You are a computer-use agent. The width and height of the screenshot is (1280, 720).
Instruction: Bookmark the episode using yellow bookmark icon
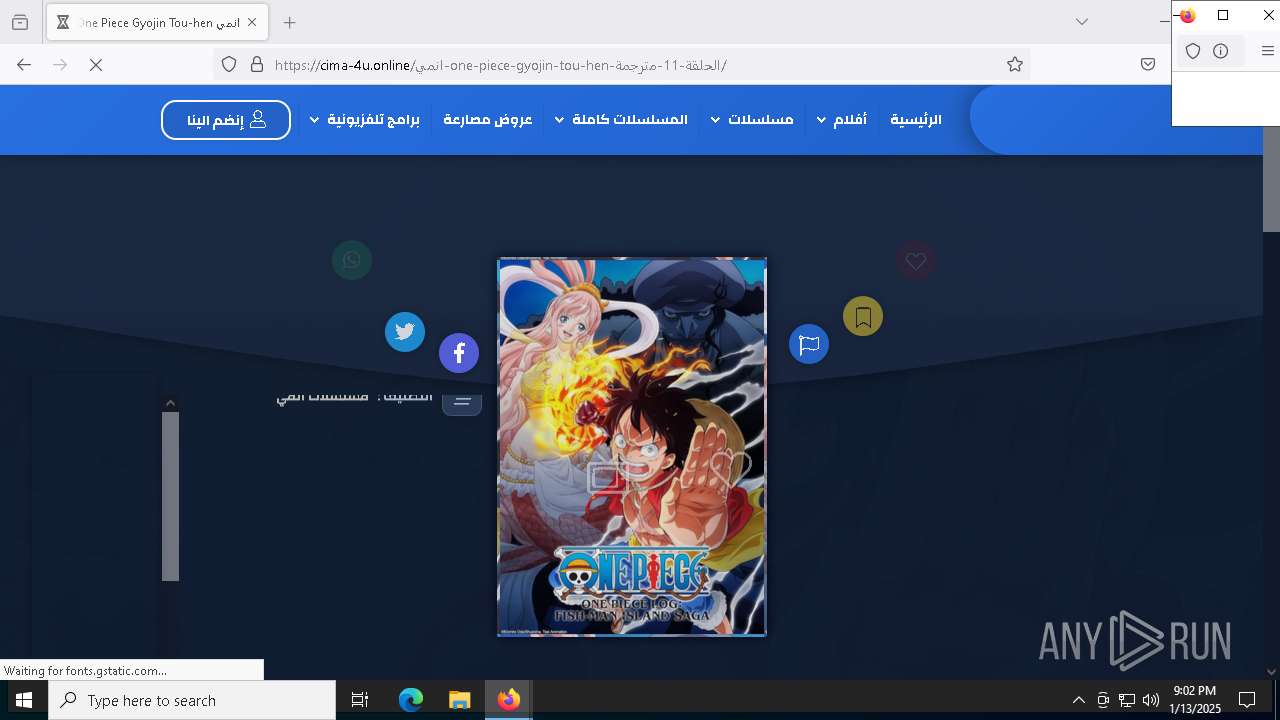click(863, 317)
